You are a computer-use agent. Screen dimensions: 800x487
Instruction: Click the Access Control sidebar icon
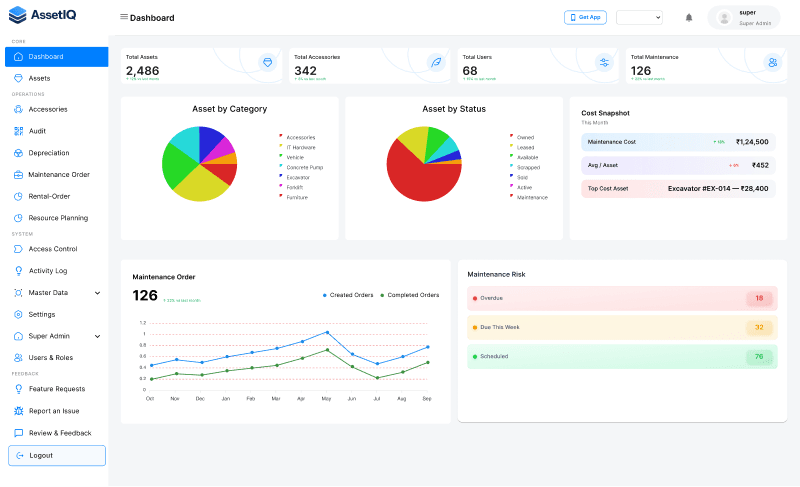coord(18,249)
